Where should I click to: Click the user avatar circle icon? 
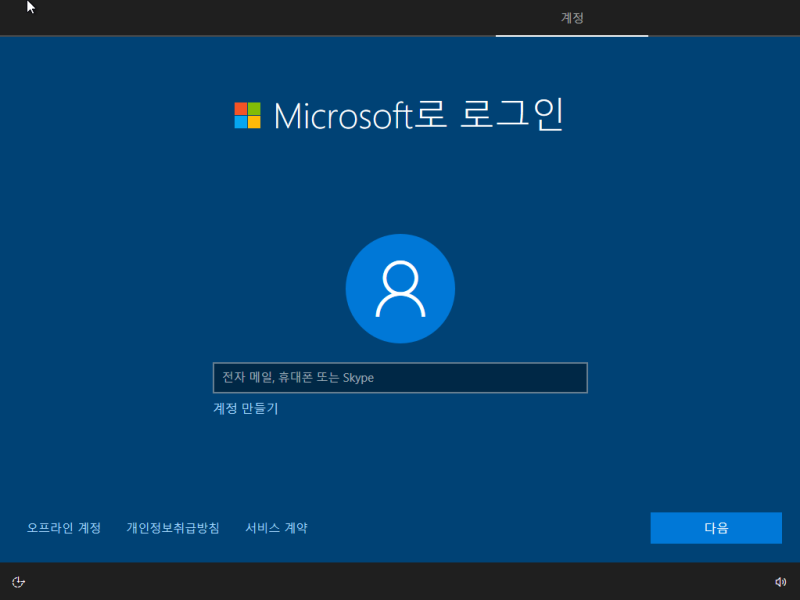[x=400, y=288]
